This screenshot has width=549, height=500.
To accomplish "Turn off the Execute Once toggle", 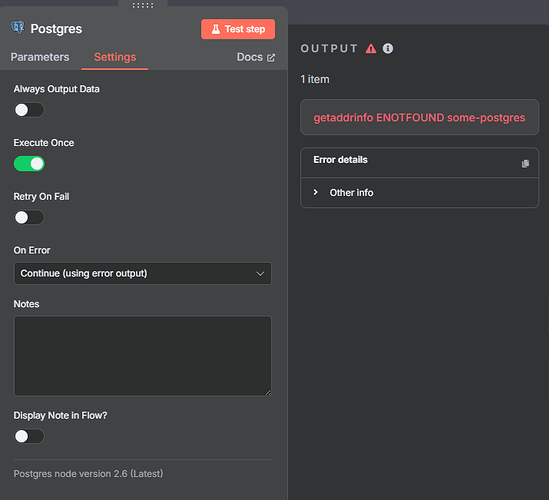I will (x=29, y=164).
